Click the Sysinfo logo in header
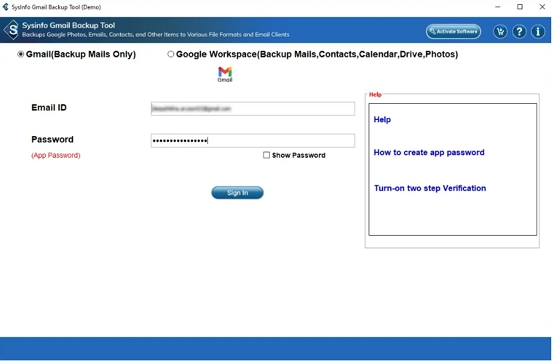The width and height of the screenshot is (553, 361). 11,30
